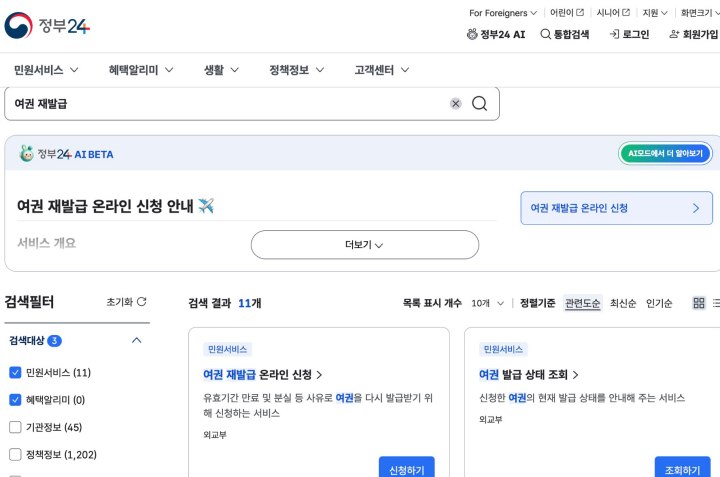The height and width of the screenshot is (477, 720).
Task: Open 여권 재발급 온라인 신청 result title
Action: [x=262, y=375]
